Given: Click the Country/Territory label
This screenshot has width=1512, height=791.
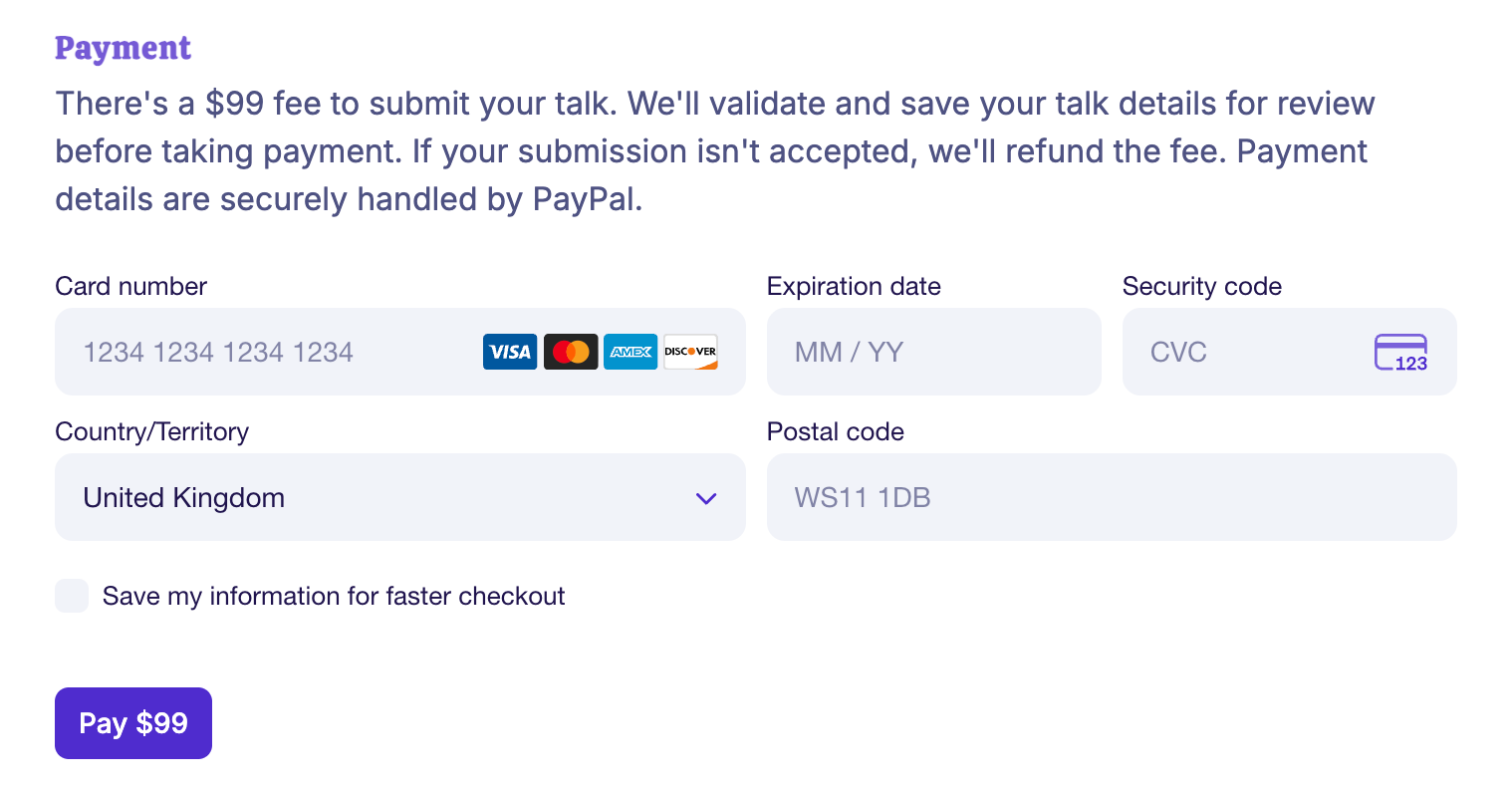Looking at the screenshot, I should (152, 431).
